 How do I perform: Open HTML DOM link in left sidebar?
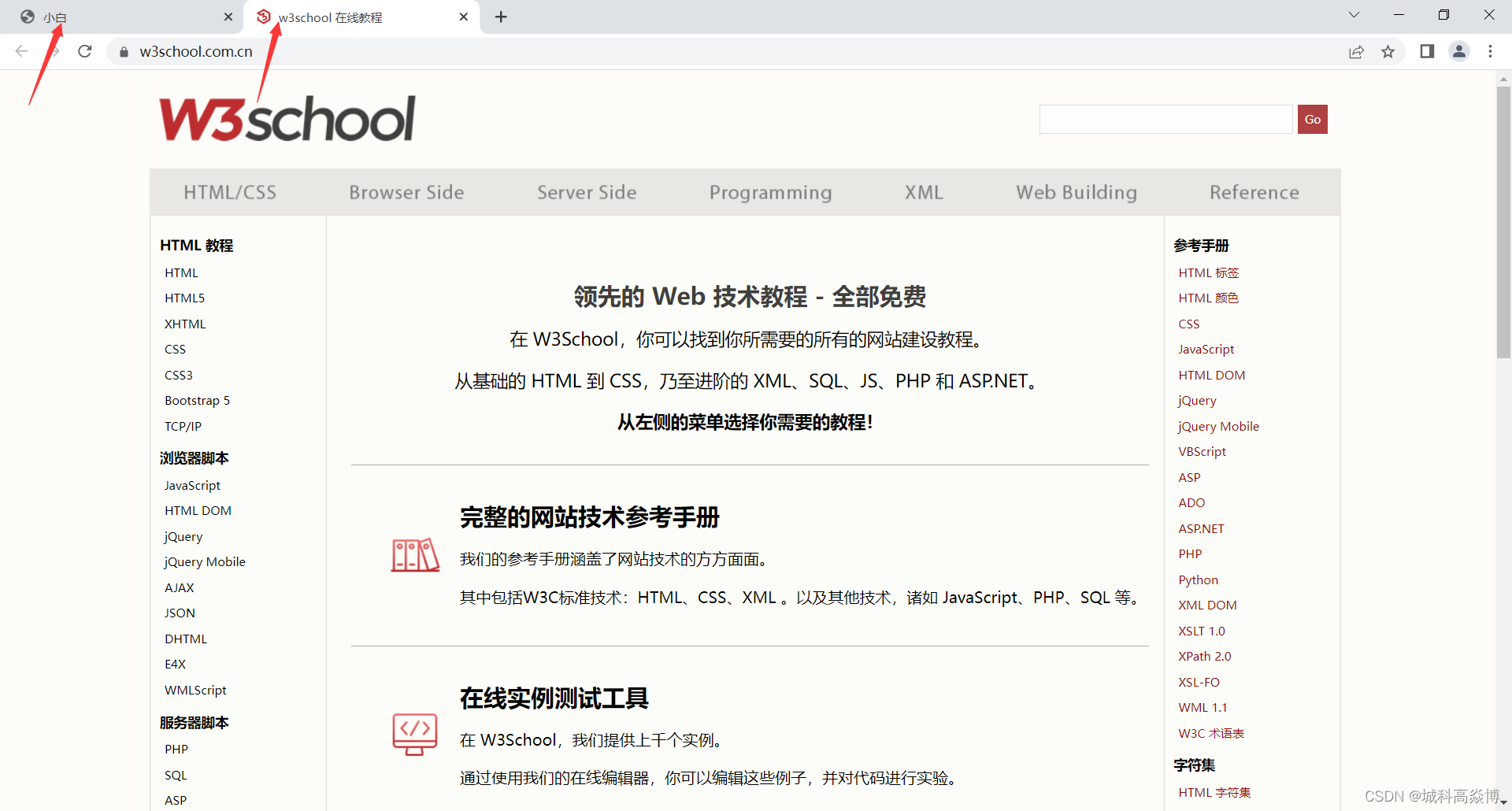click(198, 510)
